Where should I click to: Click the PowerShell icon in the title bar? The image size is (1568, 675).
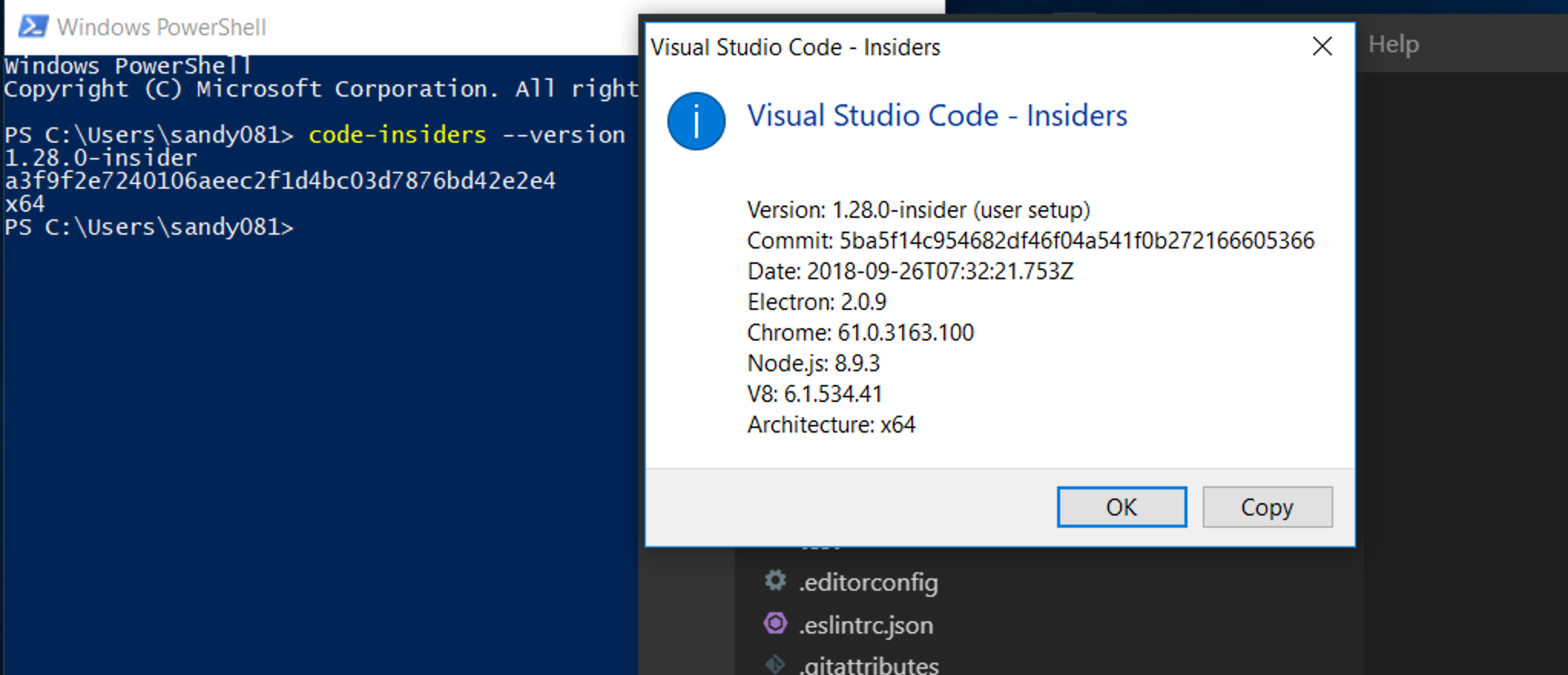tap(33, 27)
